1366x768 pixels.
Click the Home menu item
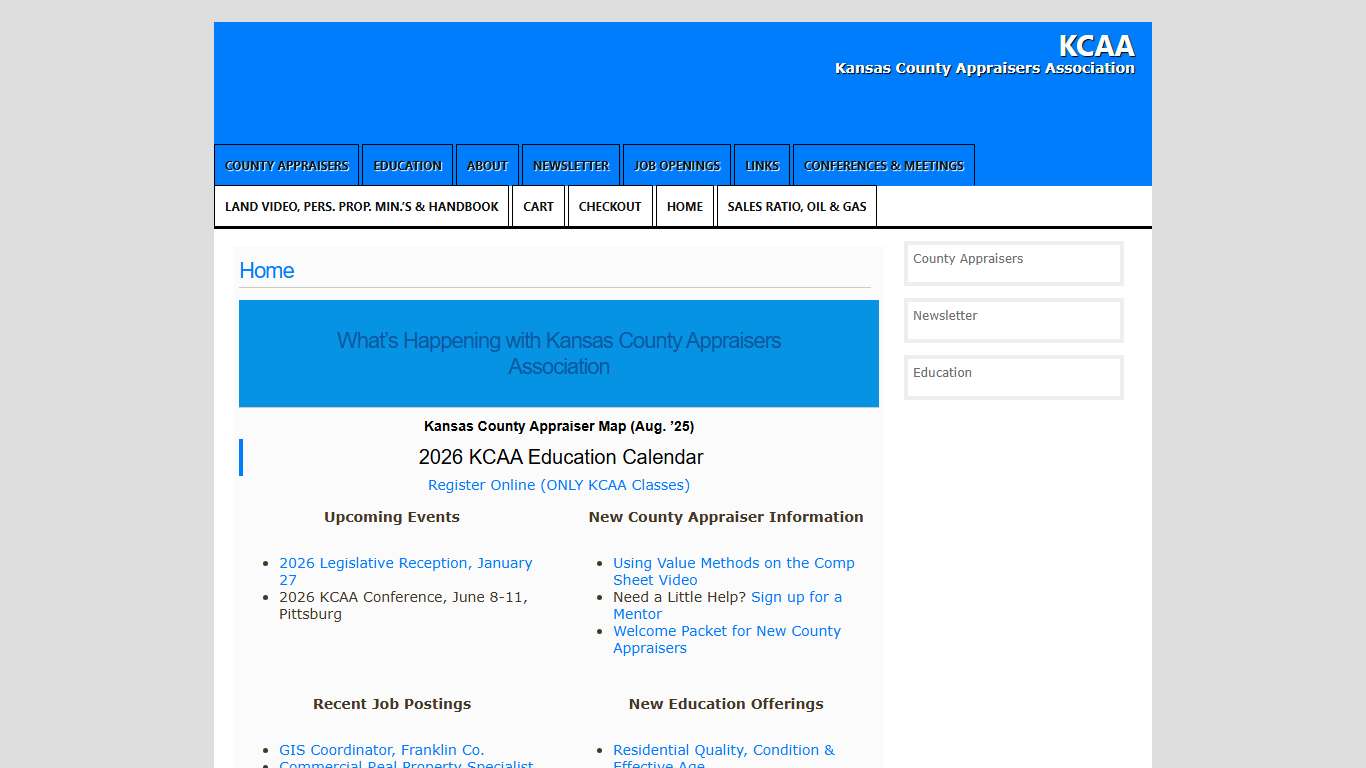[685, 207]
